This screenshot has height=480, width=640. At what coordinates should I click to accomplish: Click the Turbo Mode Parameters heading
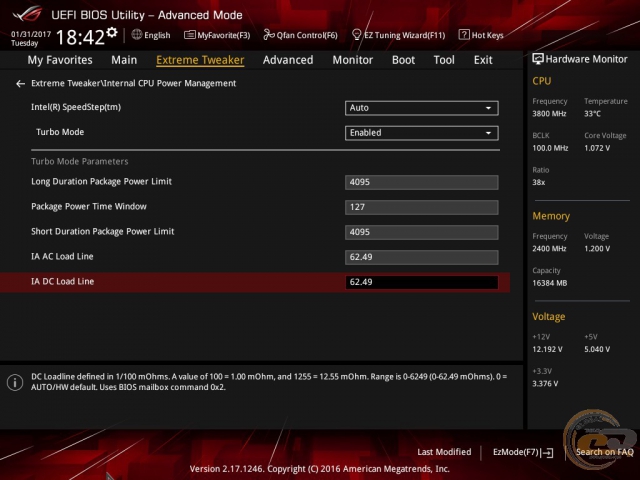click(x=80, y=162)
